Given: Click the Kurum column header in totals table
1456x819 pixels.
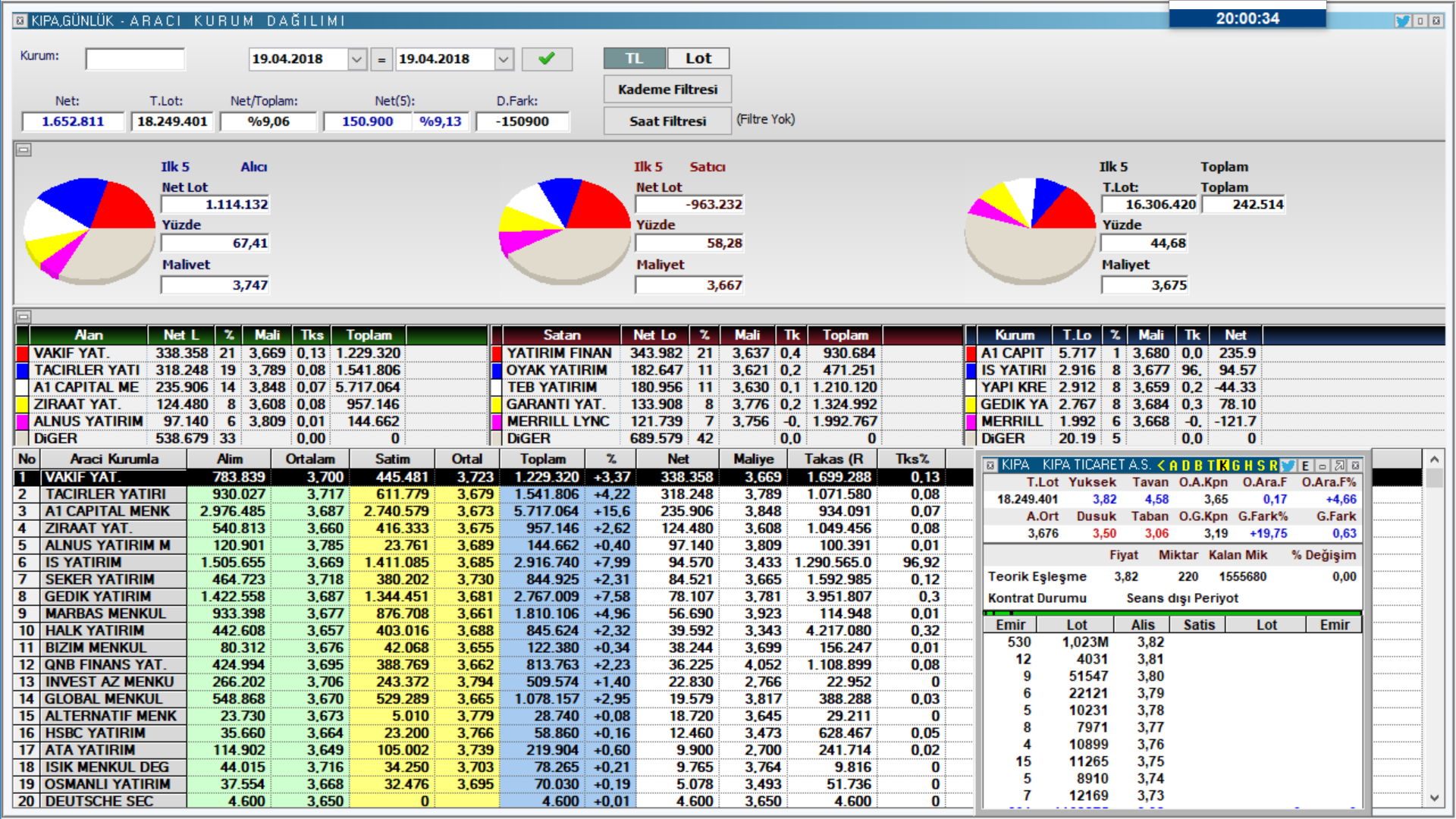Looking at the screenshot, I should pyautogui.click(x=1015, y=334).
